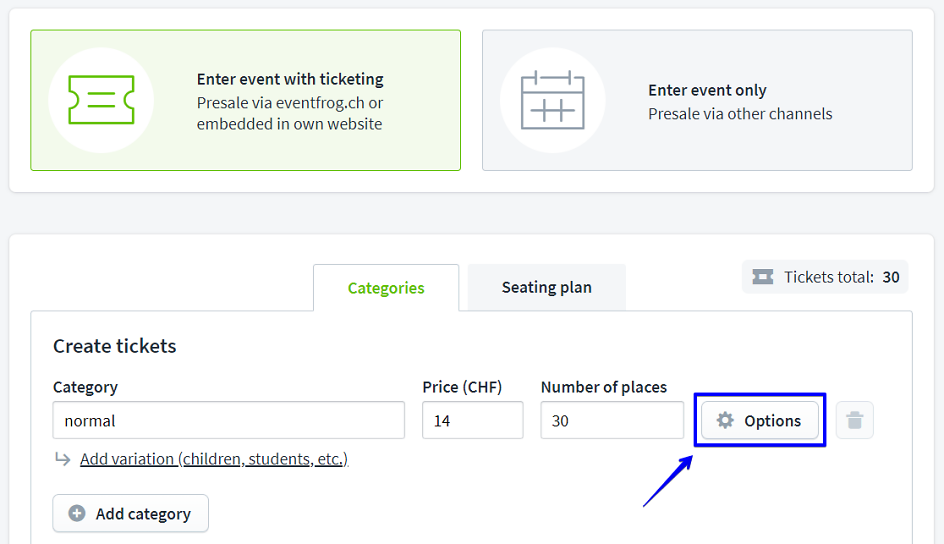
Task: Open Options for the normal category
Action: point(760,421)
